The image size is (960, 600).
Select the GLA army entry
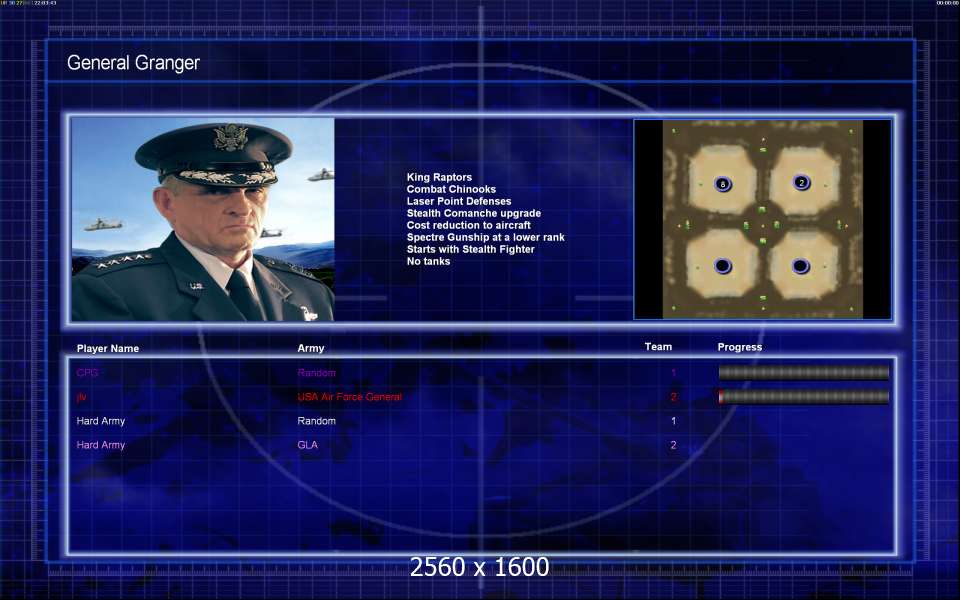tap(307, 445)
